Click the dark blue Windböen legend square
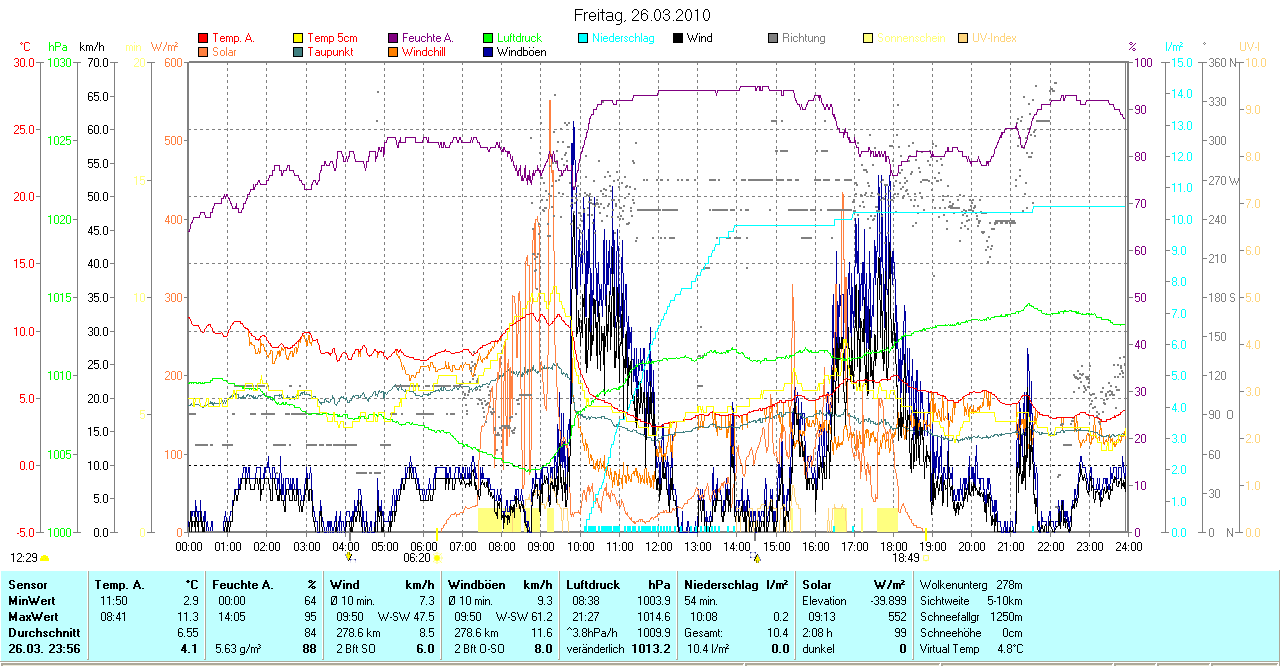The height and width of the screenshot is (666, 1280). point(489,52)
